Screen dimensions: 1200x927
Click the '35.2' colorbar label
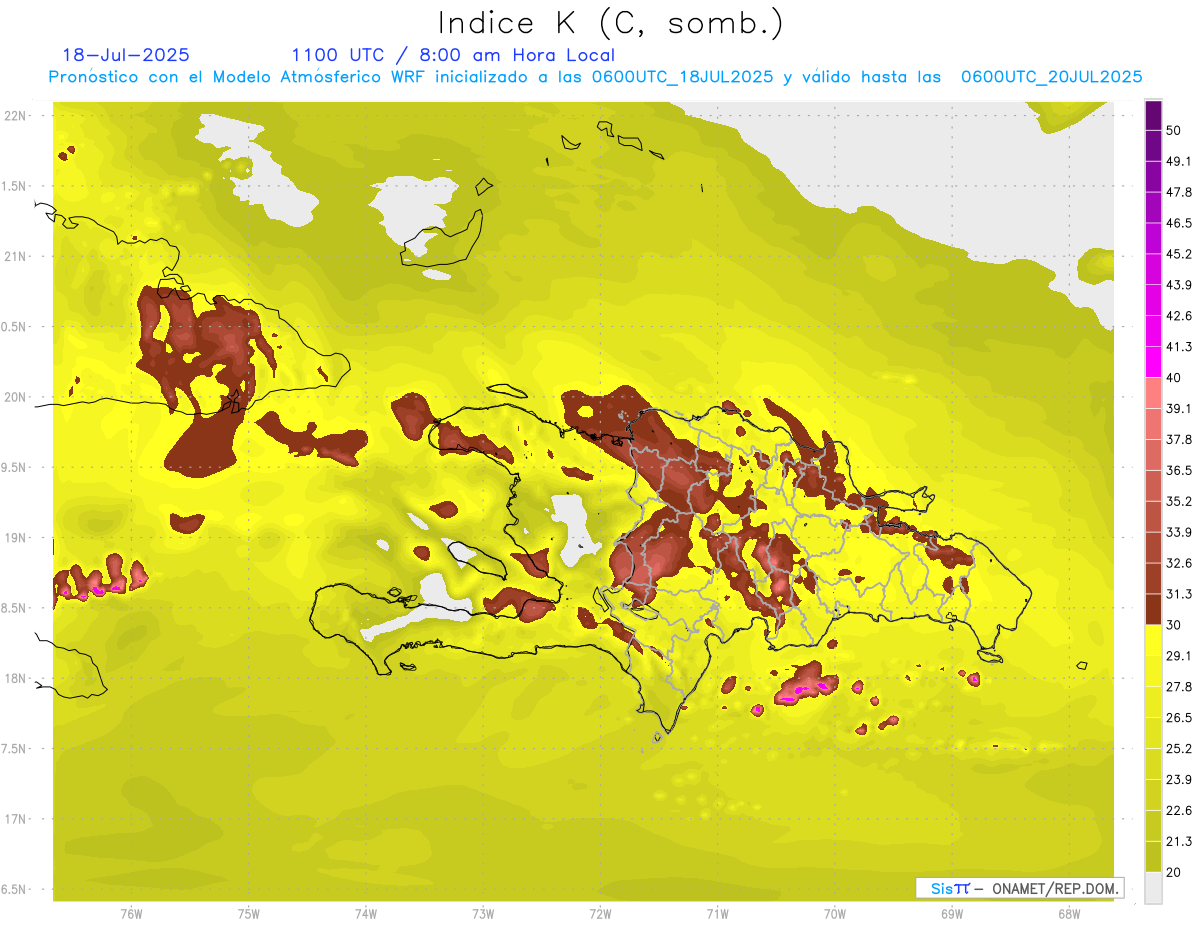(1180, 501)
